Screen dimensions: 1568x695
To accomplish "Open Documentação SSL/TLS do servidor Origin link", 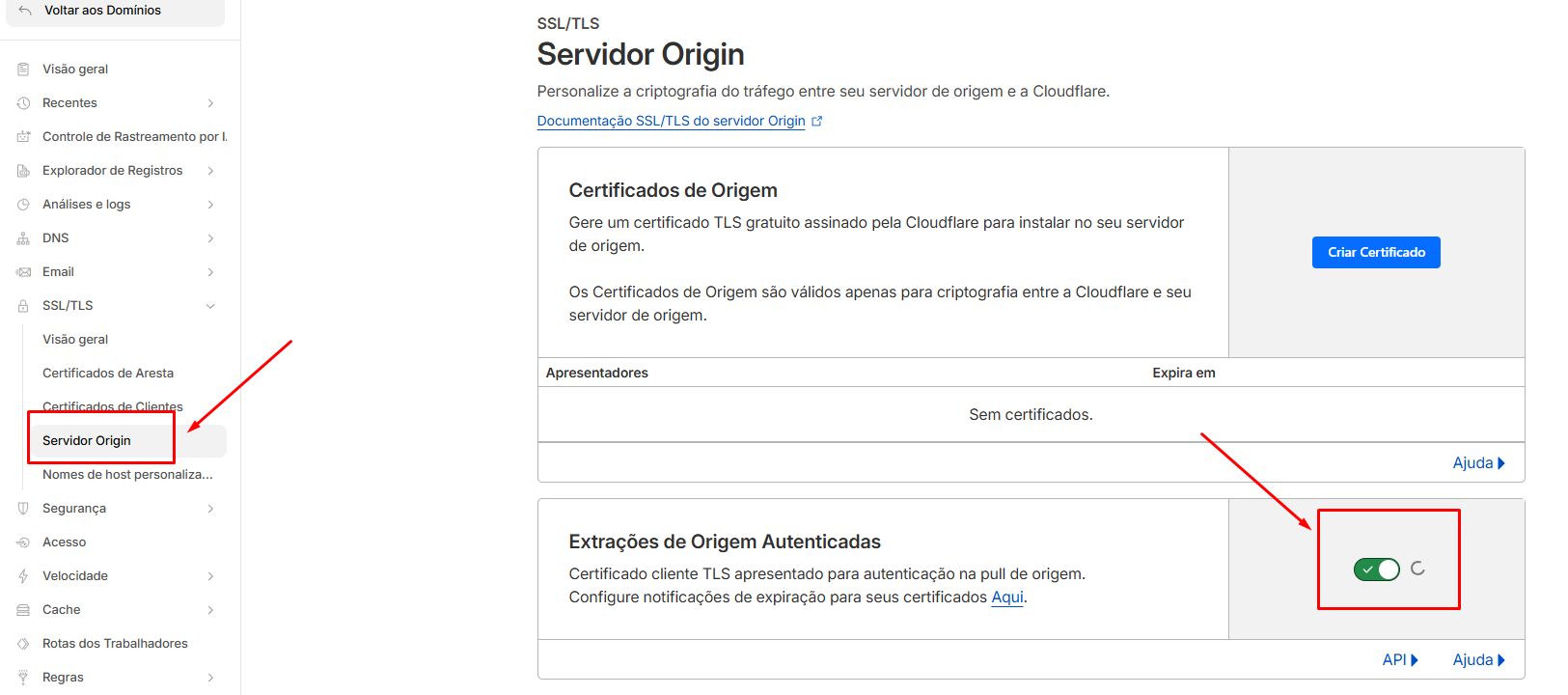I will pos(671,121).
